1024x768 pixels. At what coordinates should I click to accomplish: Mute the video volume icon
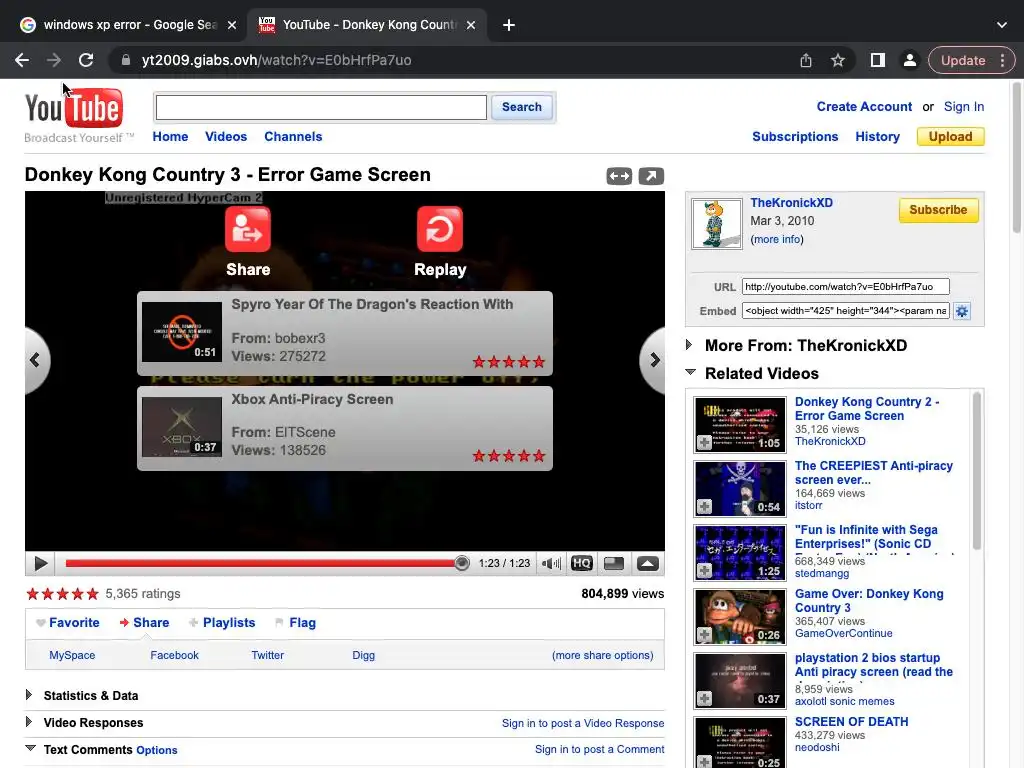[551, 564]
